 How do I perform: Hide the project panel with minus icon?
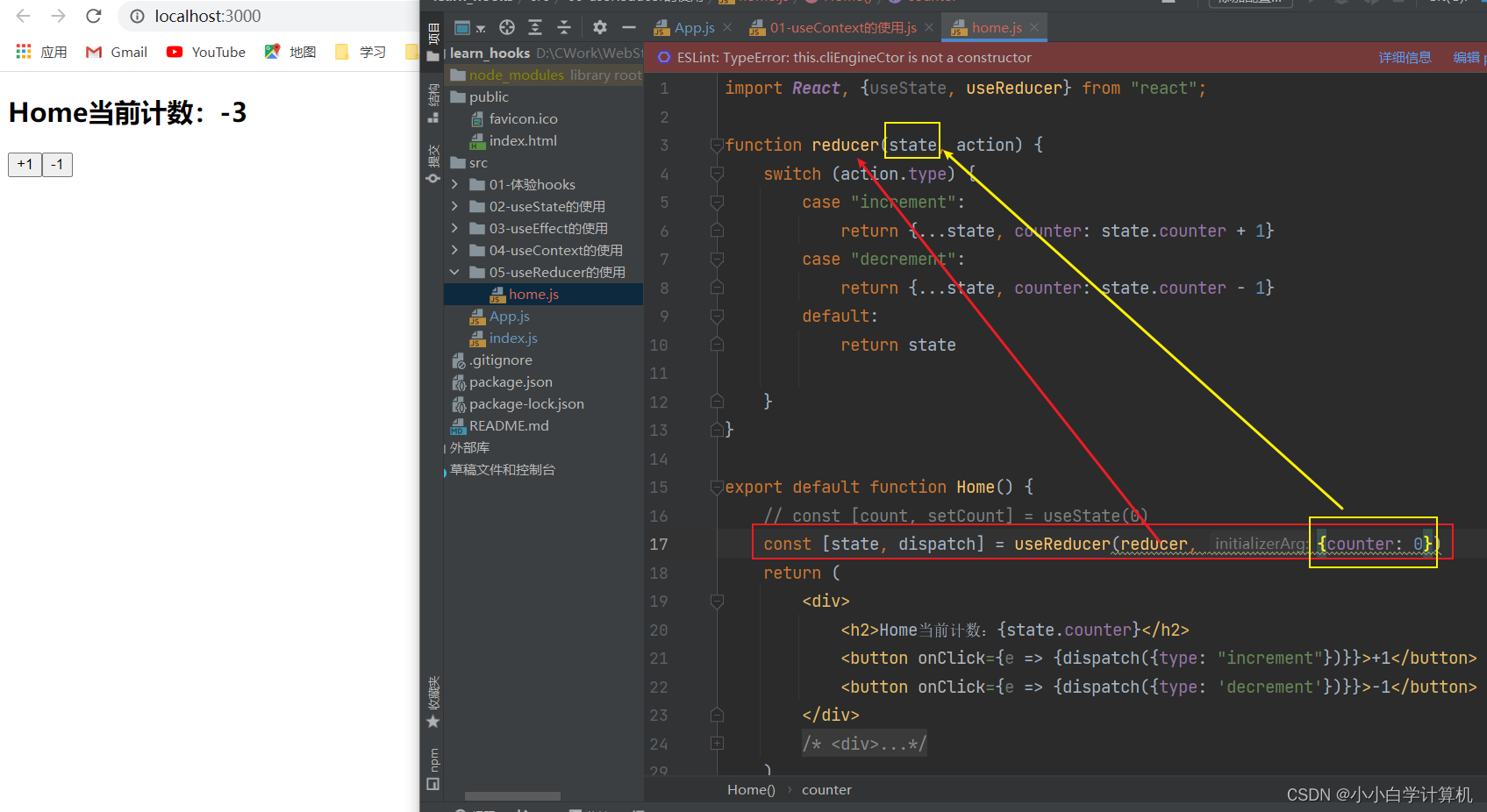[x=629, y=27]
